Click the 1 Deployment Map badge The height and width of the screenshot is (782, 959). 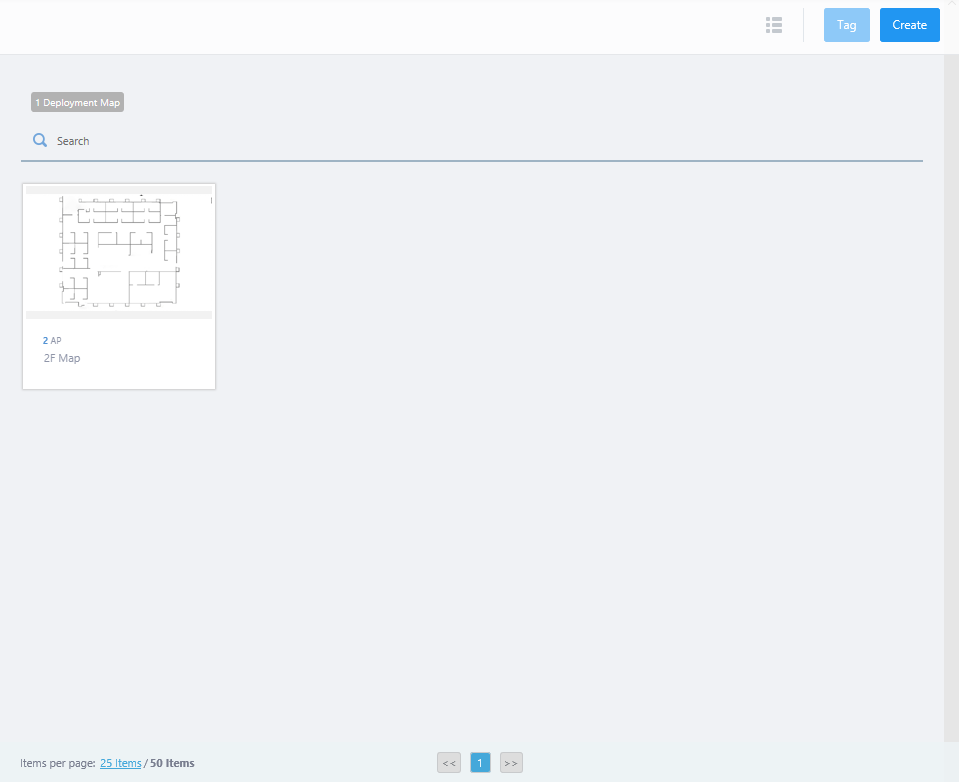78,102
